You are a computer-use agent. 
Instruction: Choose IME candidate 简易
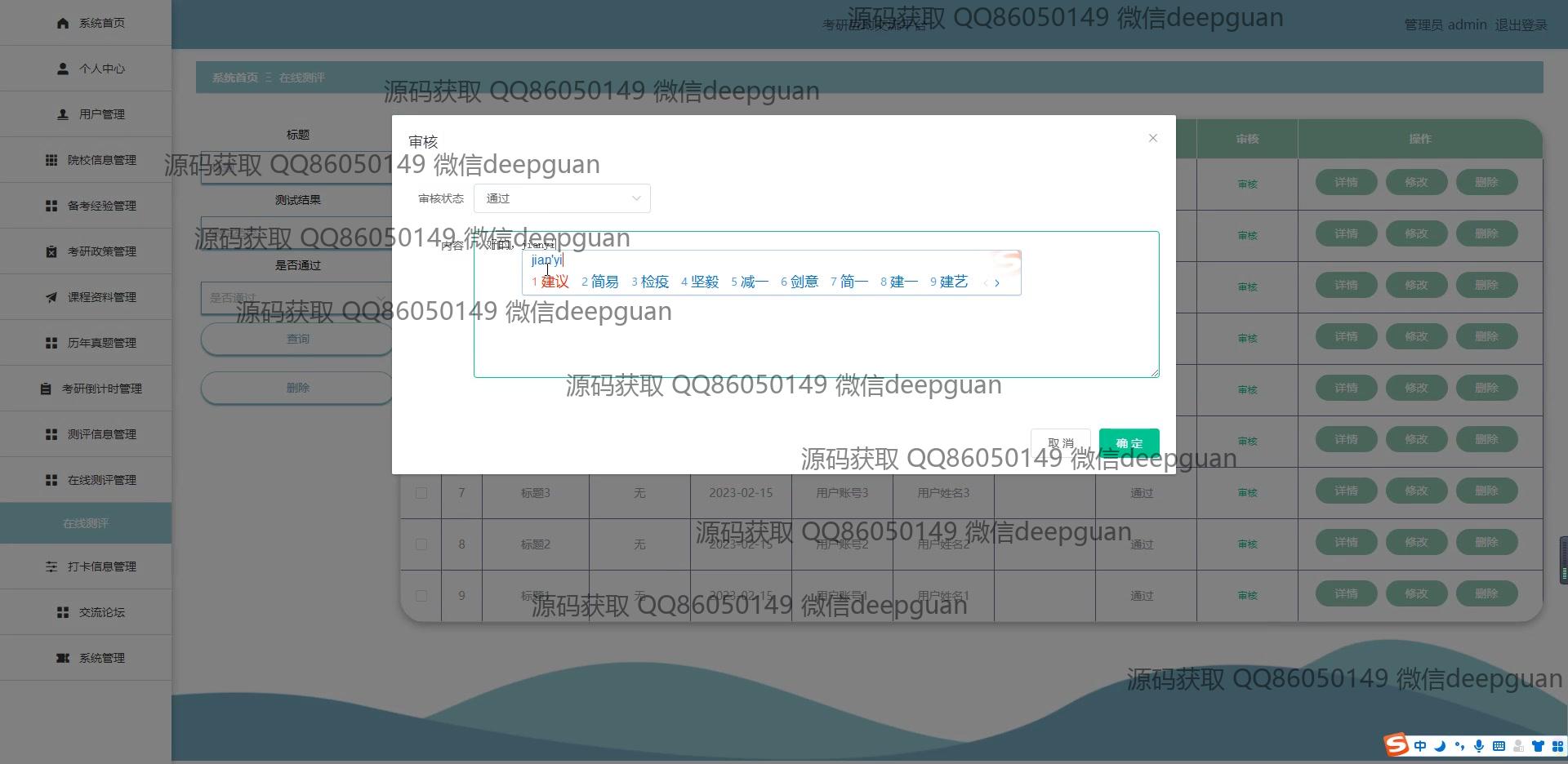click(x=604, y=282)
